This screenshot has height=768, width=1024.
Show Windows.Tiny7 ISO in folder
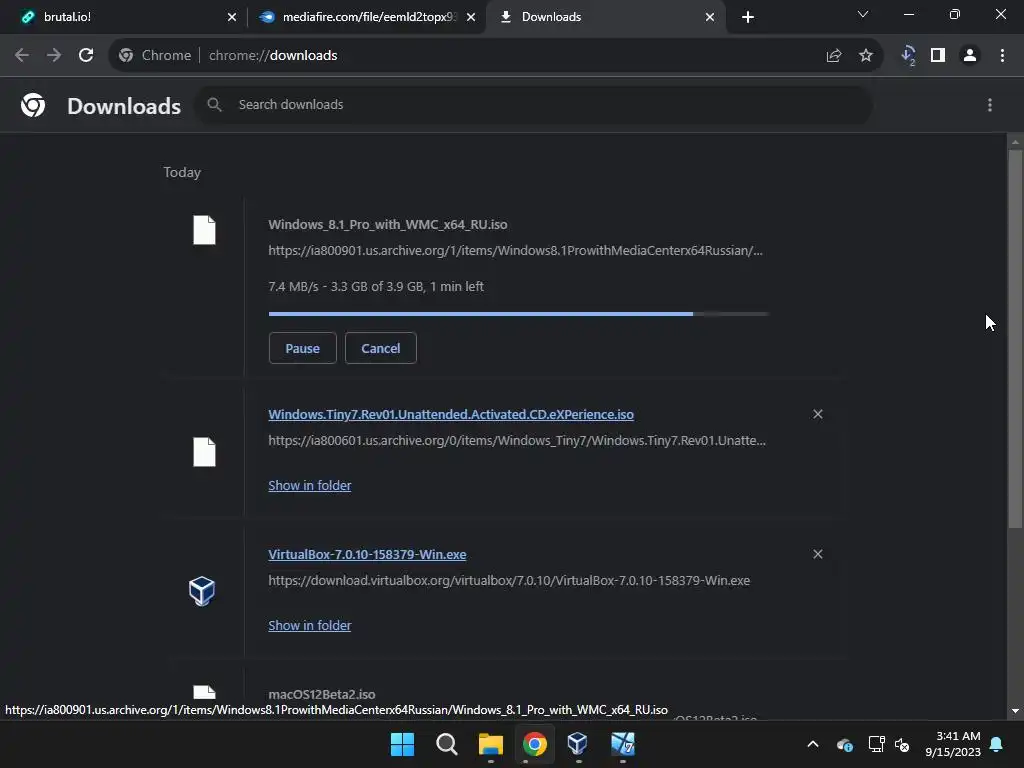[310, 485]
